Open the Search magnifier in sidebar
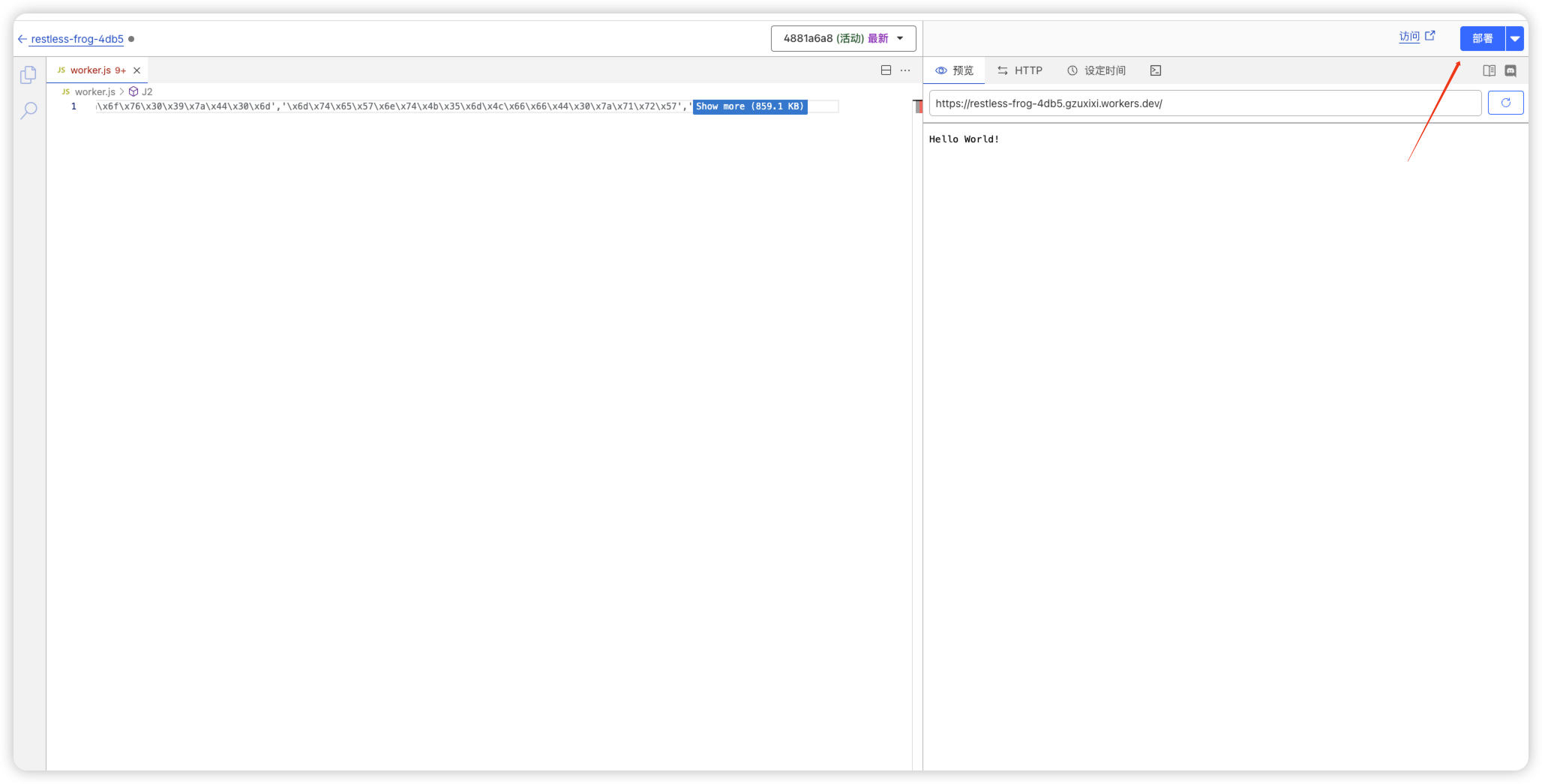Screen dimensions: 1542x784 pyautogui.click(x=28, y=111)
